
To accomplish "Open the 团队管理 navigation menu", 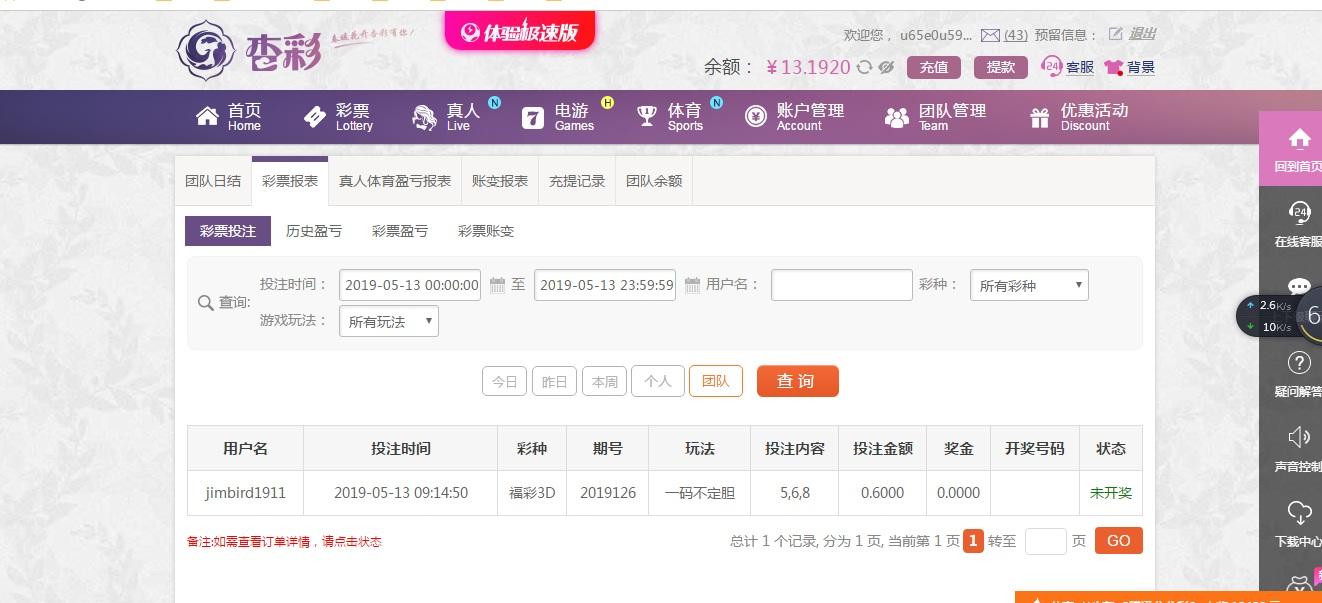I will tap(934, 117).
